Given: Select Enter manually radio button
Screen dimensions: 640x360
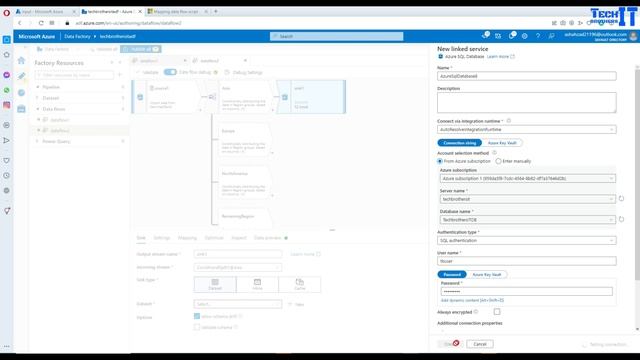Looking at the screenshot, I should pyautogui.click(x=498, y=161).
